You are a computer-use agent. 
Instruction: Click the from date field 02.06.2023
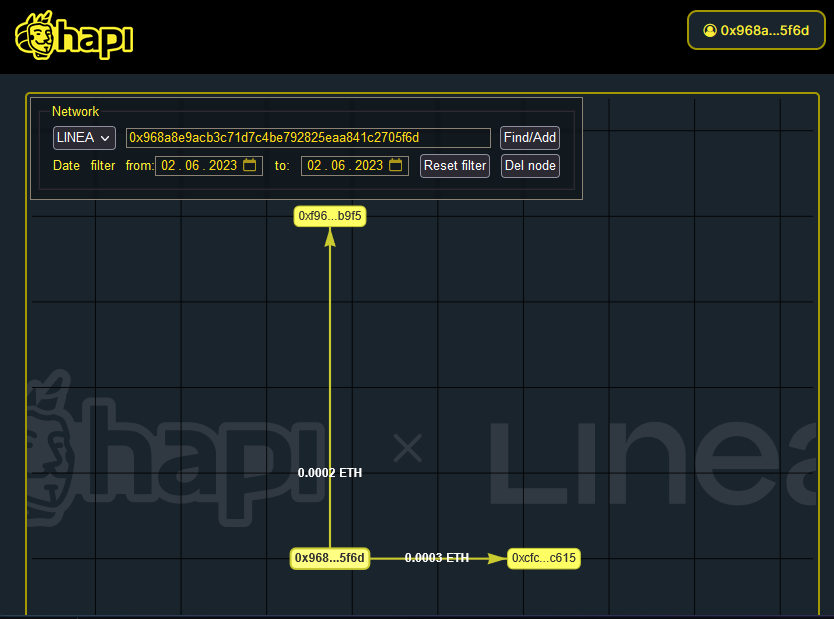(x=208, y=165)
